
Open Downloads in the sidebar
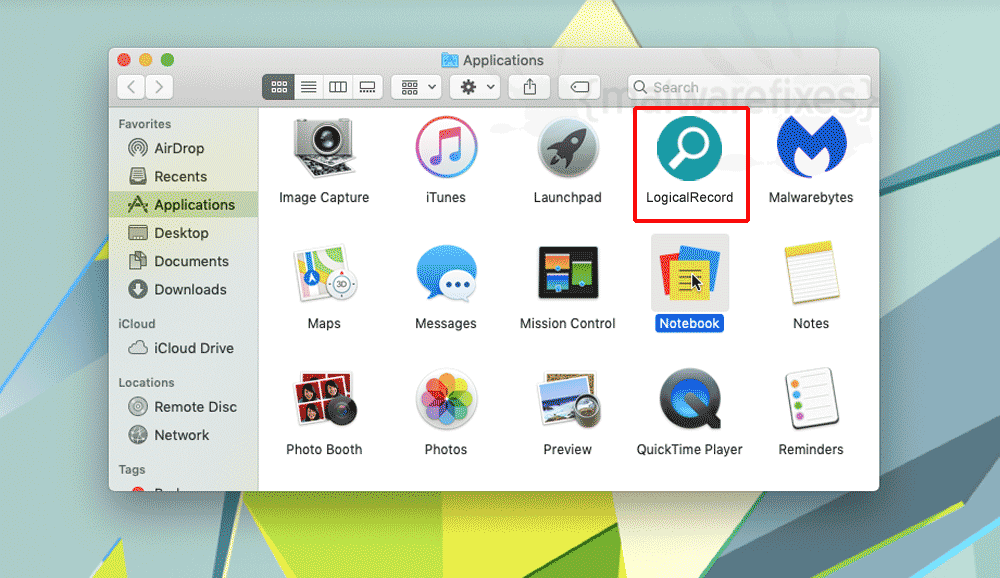(184, 289)
